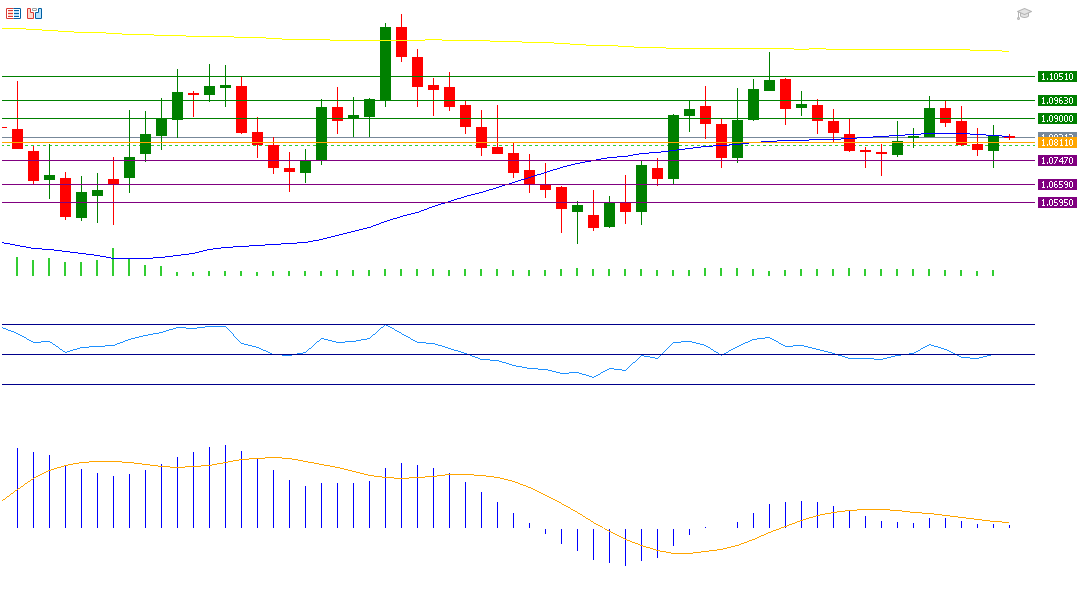Click the light blue RSI oscillator line
The width and height of the screenshot is (1081, 596).
(500, 362)
